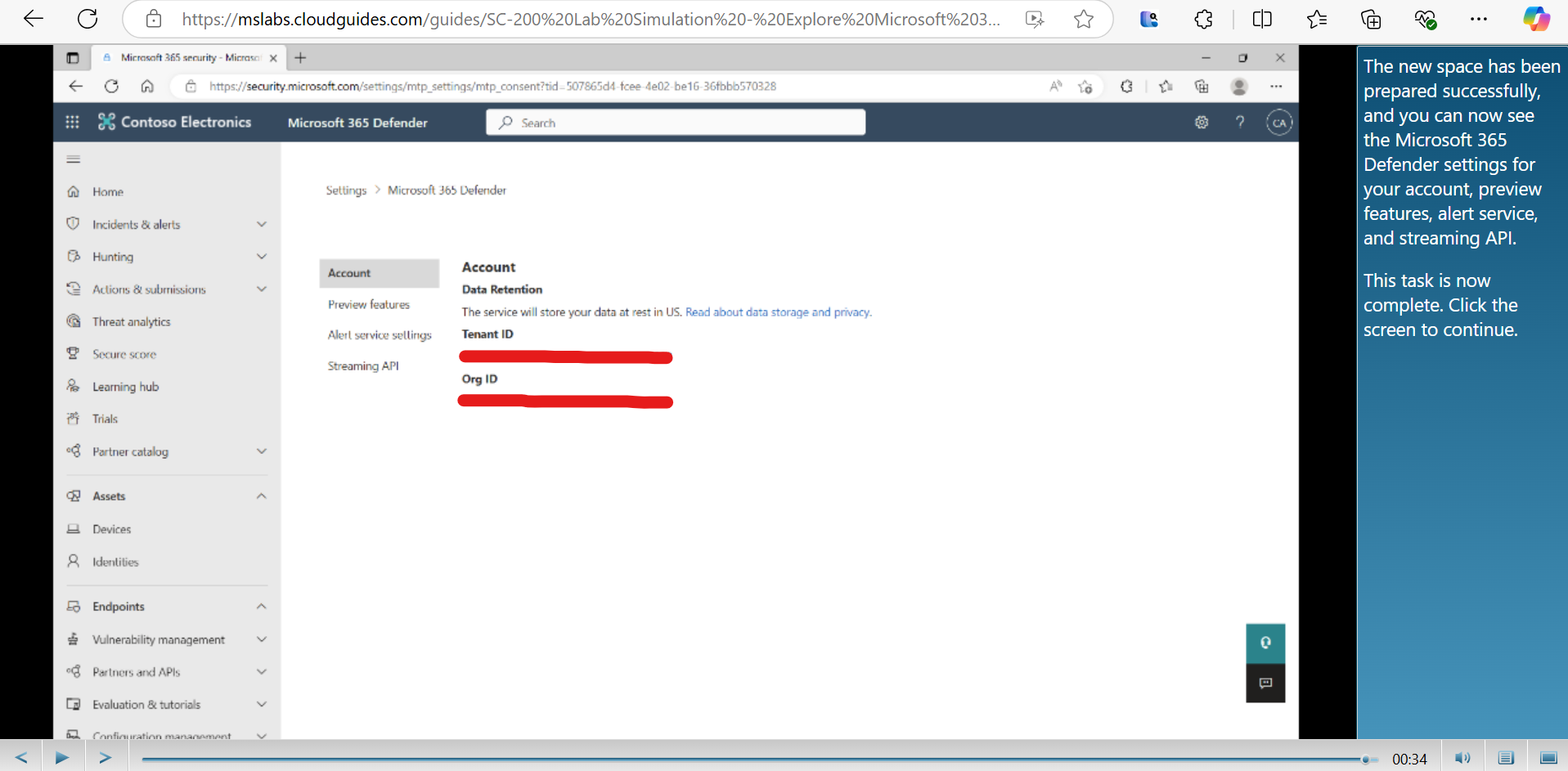Refresh the outer Edge browser page
The image size is (1568, 771).
(x=88, y=19)
